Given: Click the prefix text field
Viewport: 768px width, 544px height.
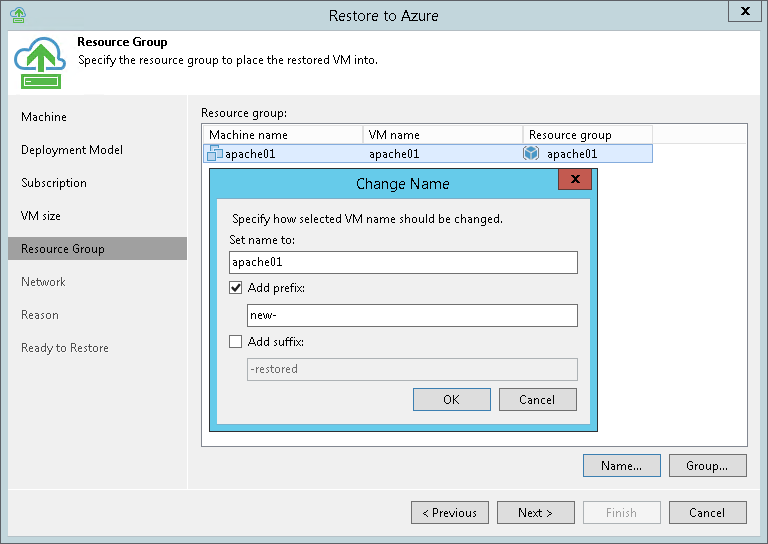Looking at the screenshot, I should click(412, 316).
